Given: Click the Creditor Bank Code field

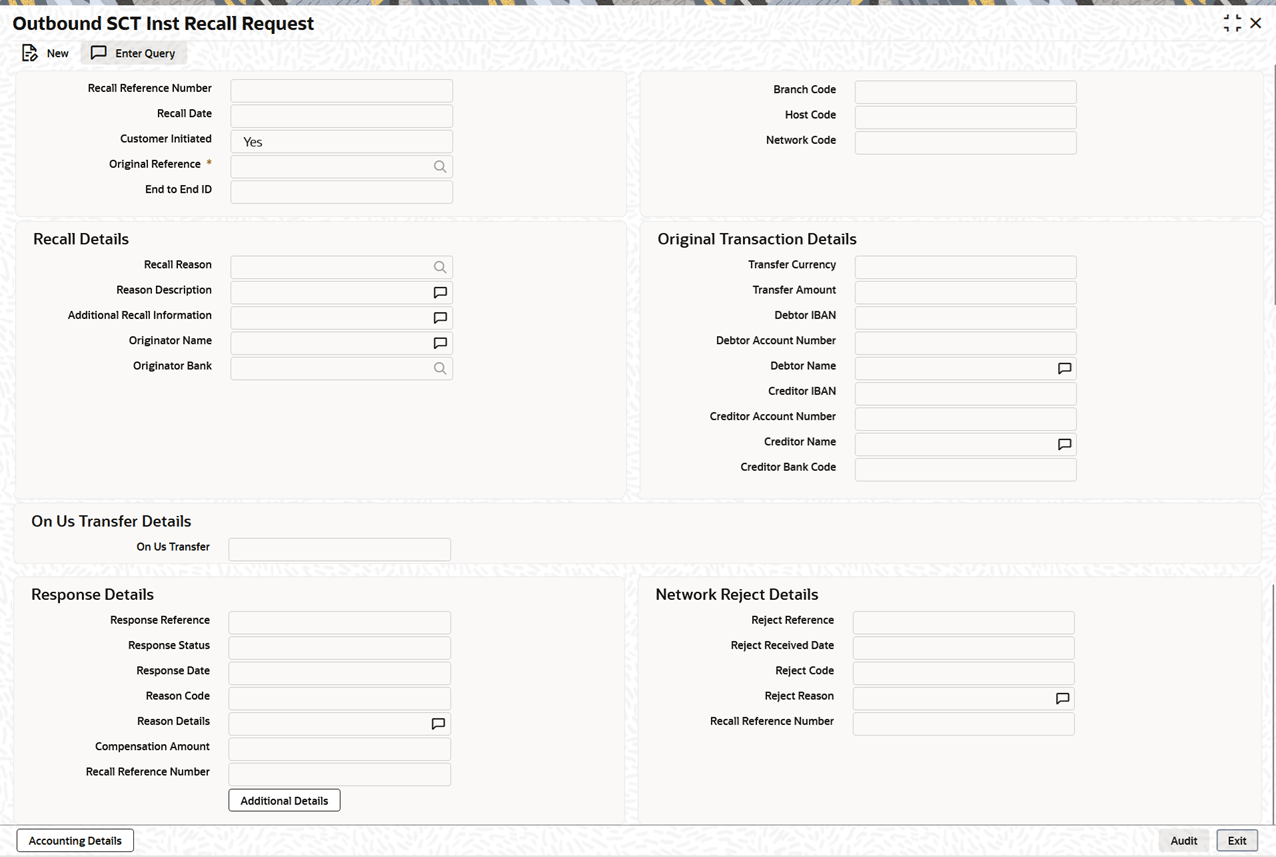Looking at the screenshot, I should [965, 470].
